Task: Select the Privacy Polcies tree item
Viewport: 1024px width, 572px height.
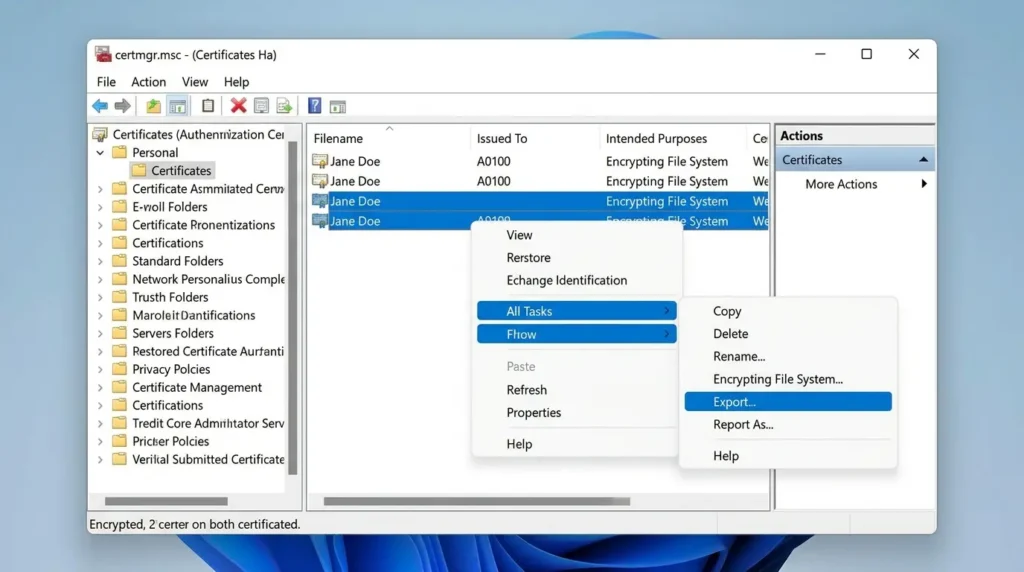Action: 171,369
